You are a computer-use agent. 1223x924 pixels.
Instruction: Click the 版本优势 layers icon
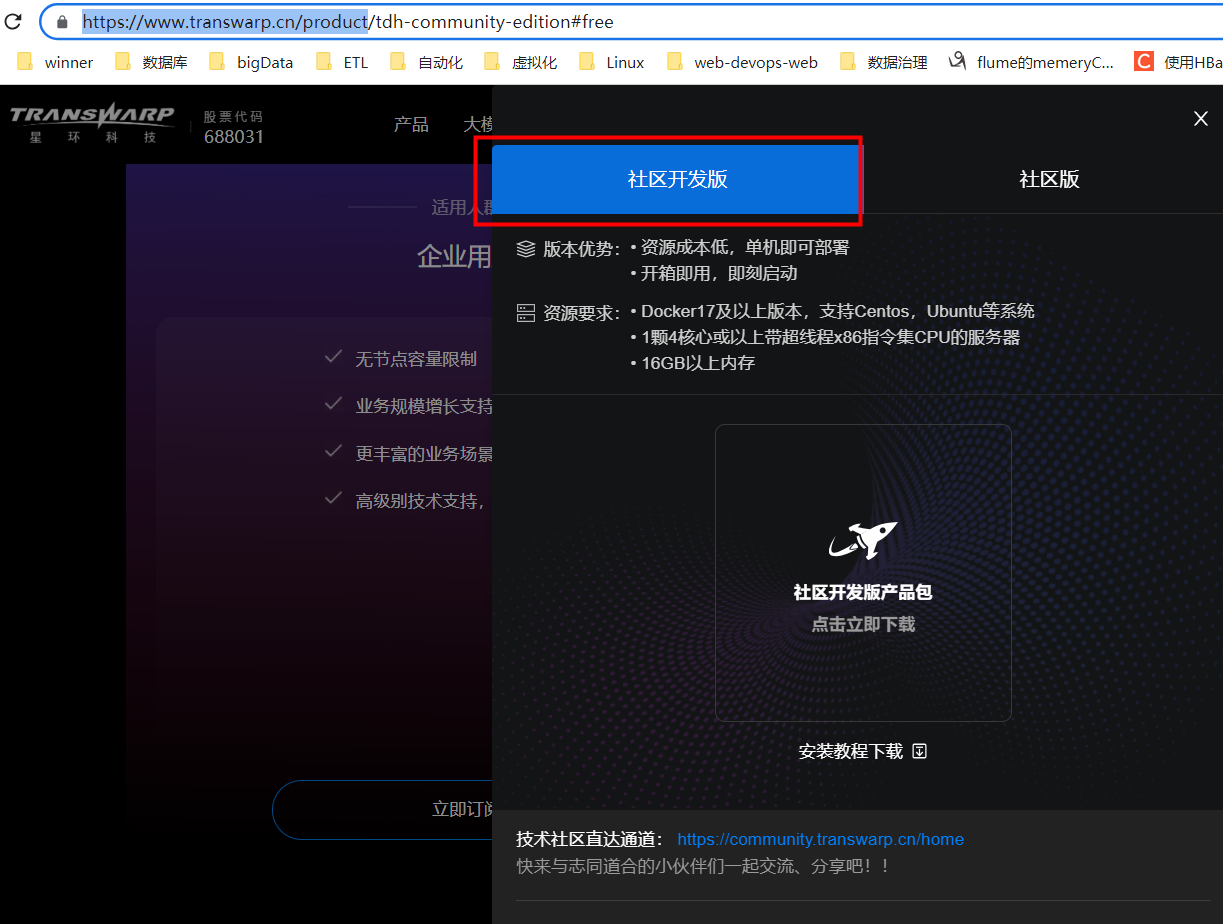coord(526,248)
